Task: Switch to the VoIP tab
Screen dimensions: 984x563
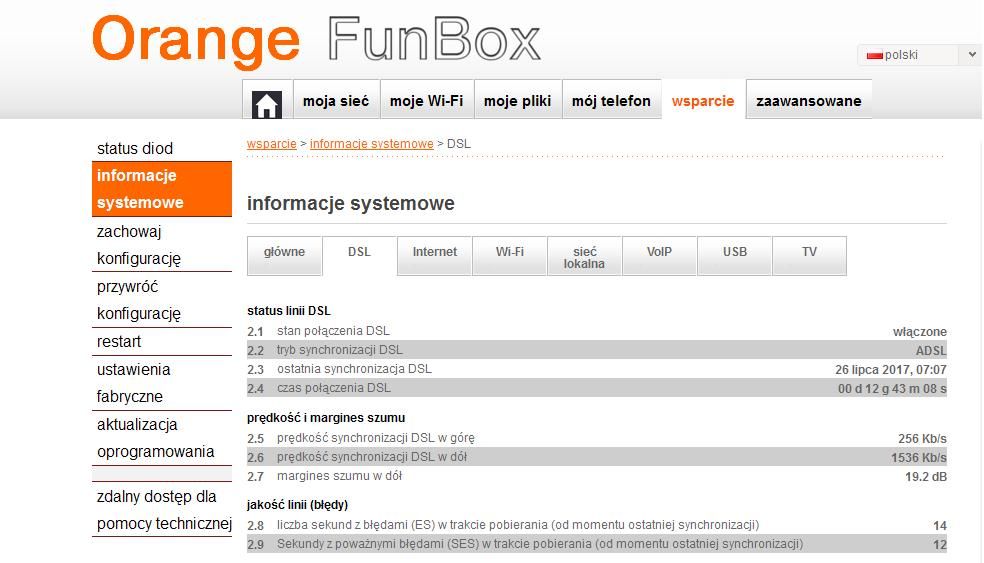Action: [x=660, y=255]
